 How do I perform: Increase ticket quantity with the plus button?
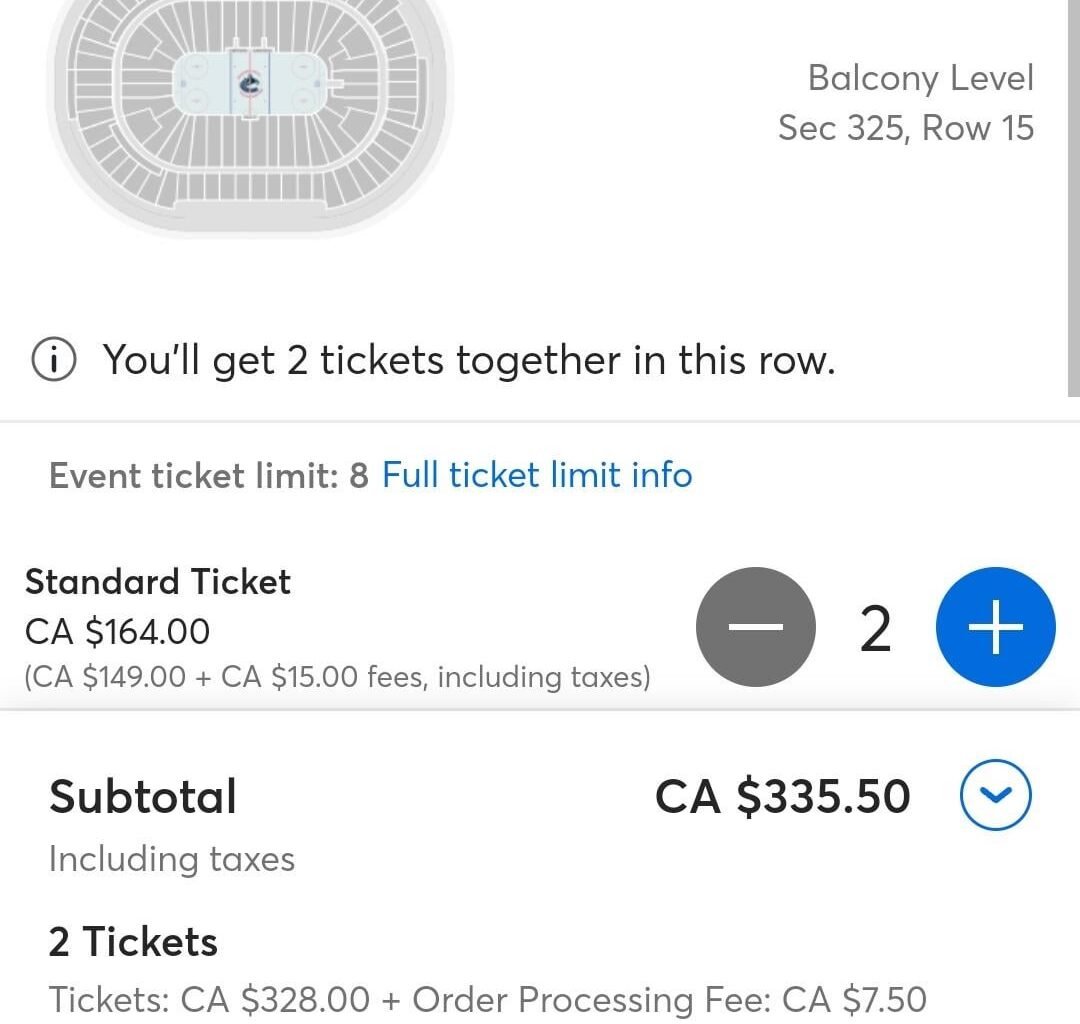[x=995, y=628]
